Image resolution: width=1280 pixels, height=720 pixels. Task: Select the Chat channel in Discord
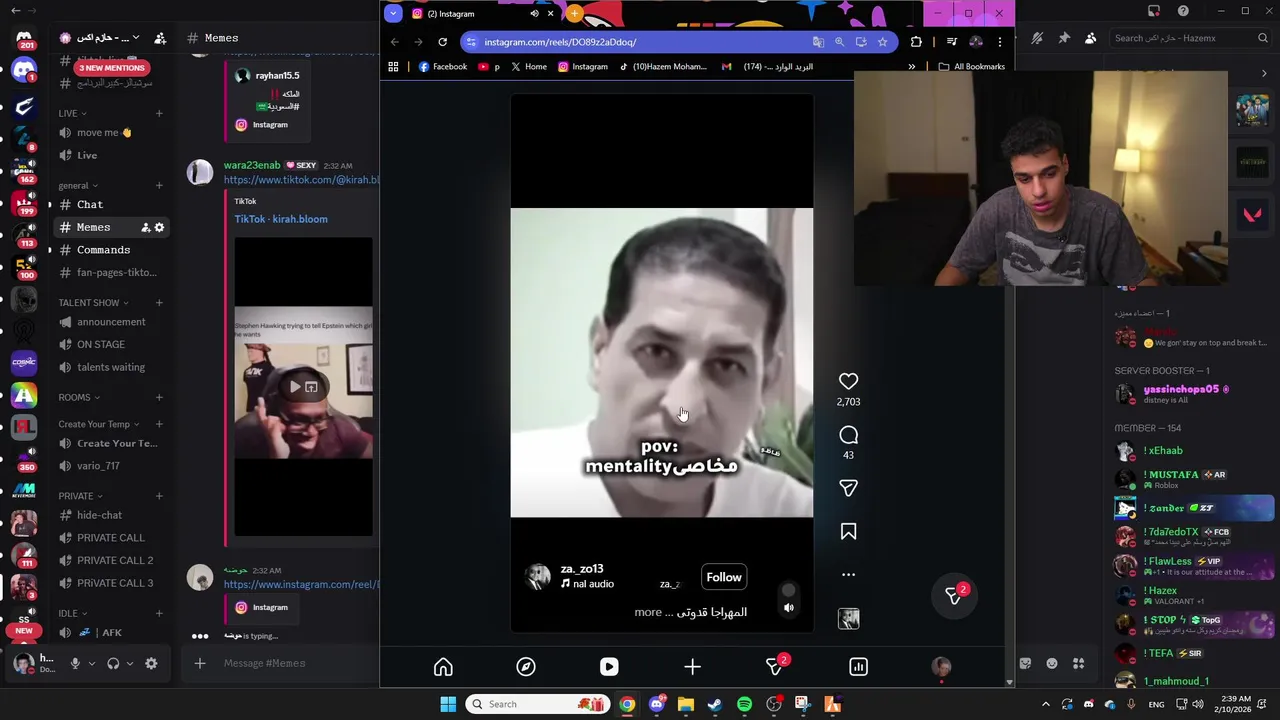click(x=110, y=204)
